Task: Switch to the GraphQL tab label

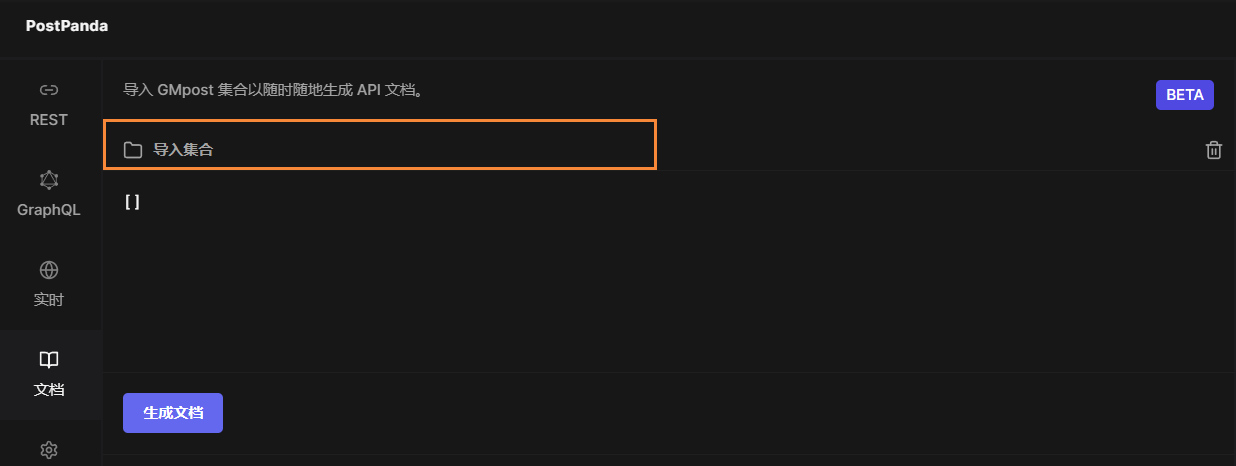Action: pos(49,210)
